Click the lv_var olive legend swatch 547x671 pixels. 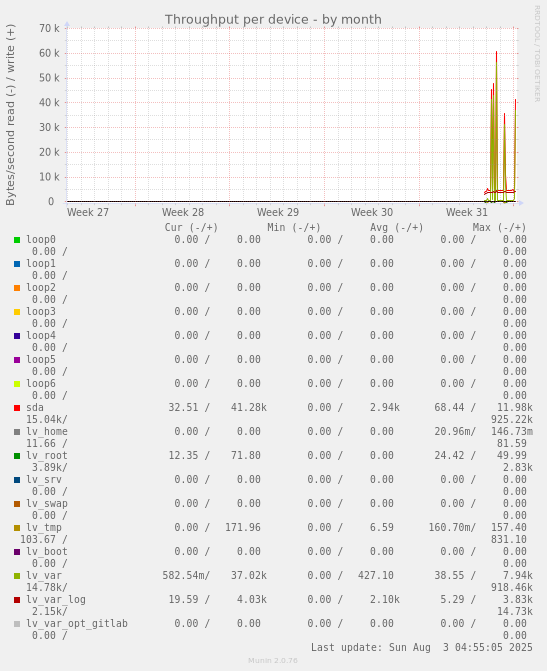tap(17, 576)
